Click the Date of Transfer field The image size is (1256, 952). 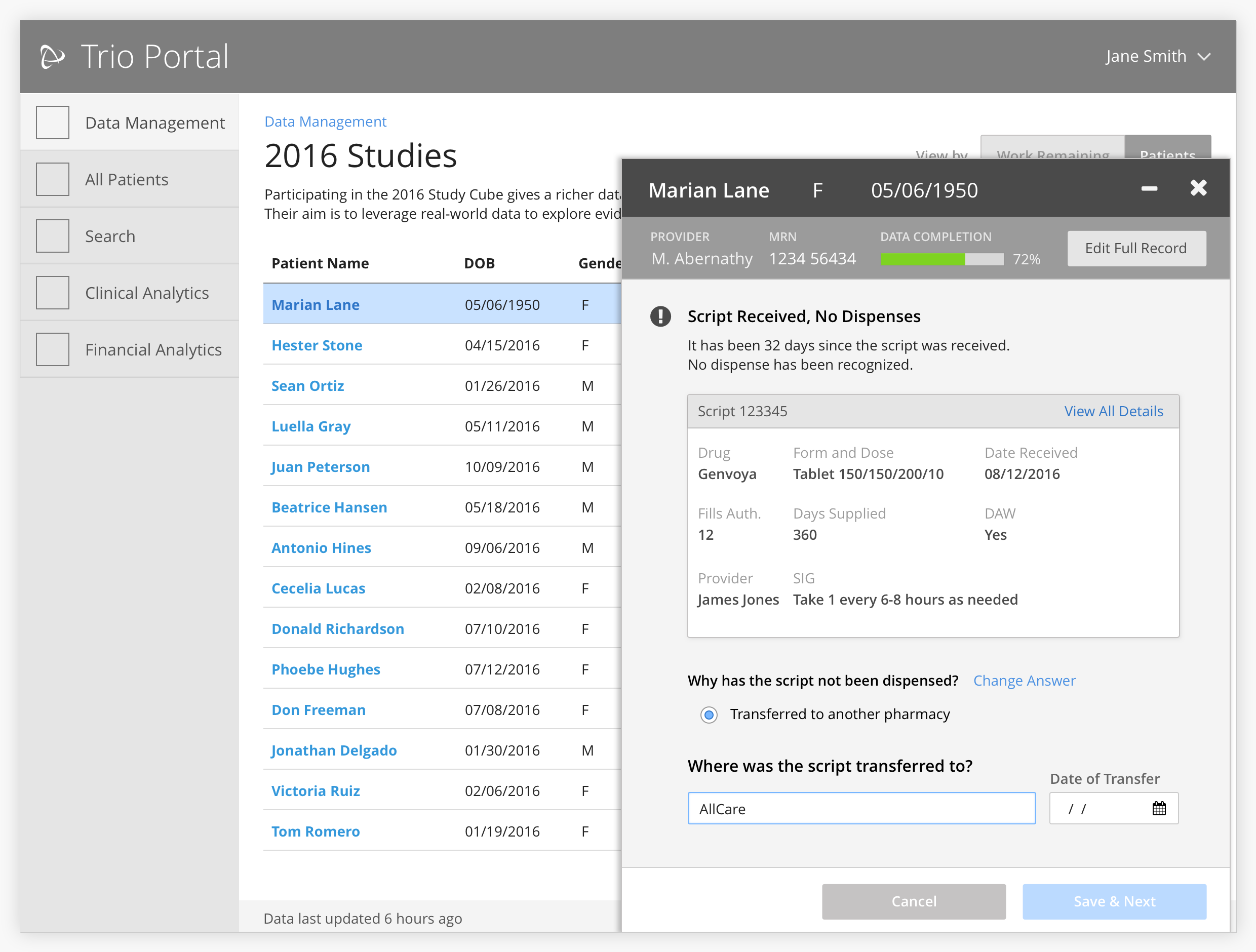pos(1114,808)
